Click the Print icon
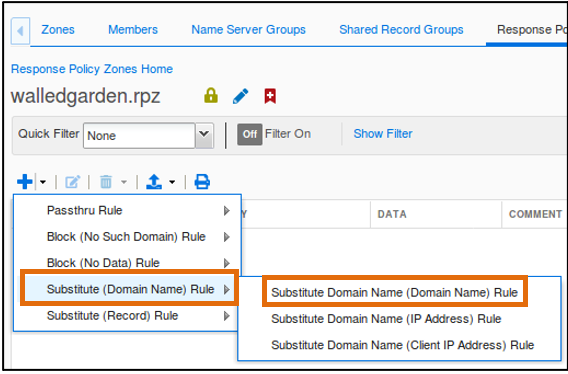The image size is (568, 374). coord(202,182)
